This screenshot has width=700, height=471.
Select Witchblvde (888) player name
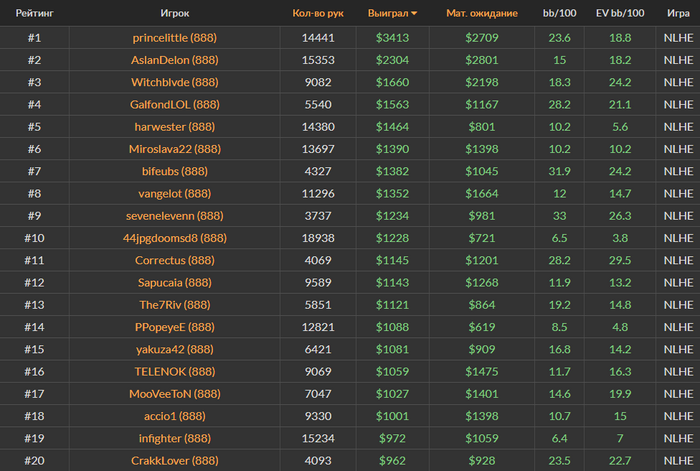coord(175,83)
